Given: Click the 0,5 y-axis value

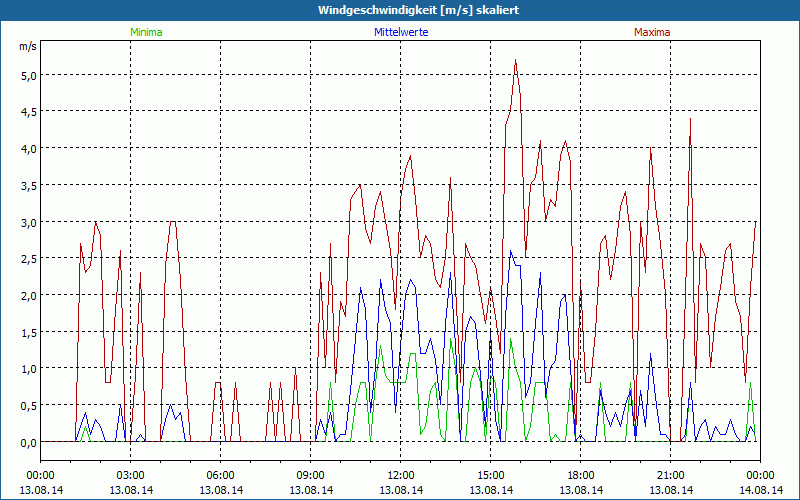Looking at the screenshot, I should click(x=29, y=406).
